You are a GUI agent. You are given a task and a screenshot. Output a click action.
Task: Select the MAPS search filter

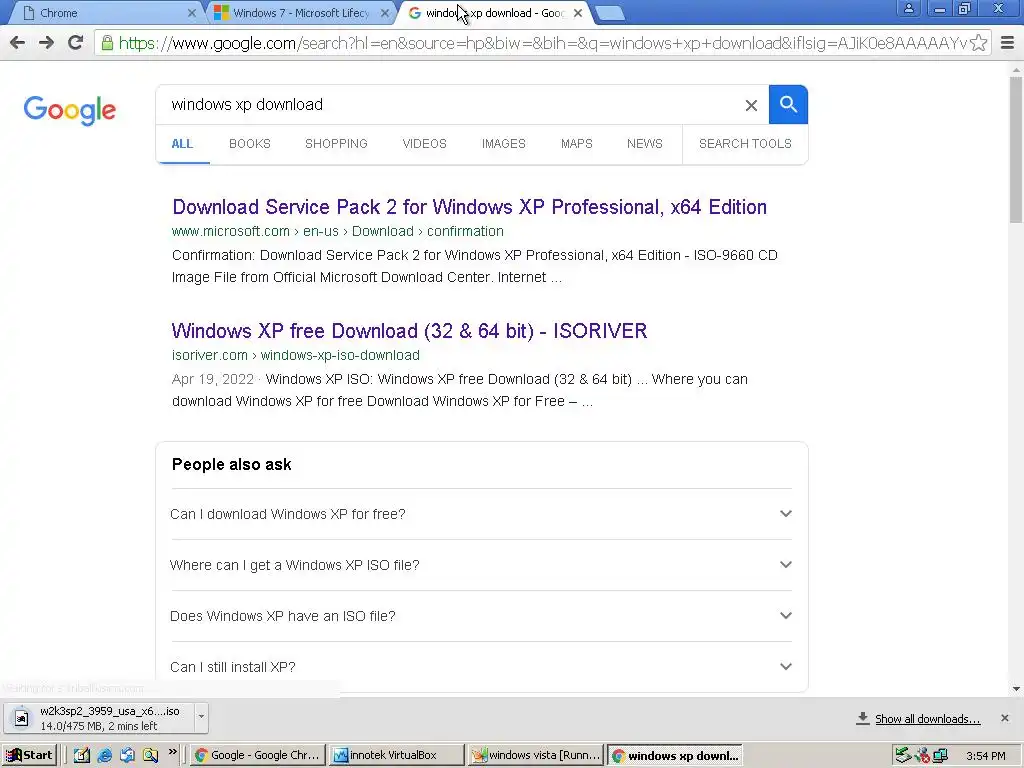[x=577, y=144]
